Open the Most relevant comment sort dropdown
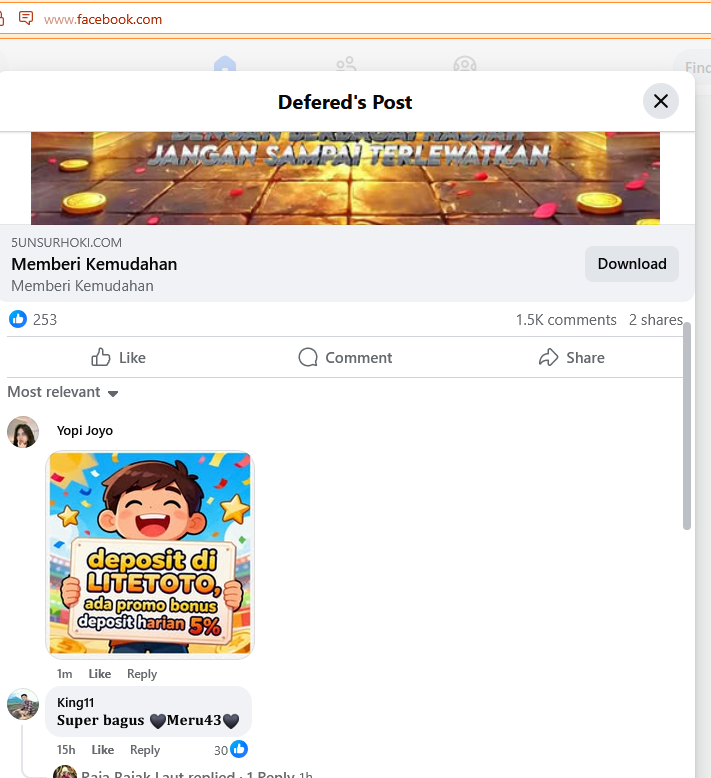The image size is (711, 778). point(63,392)
